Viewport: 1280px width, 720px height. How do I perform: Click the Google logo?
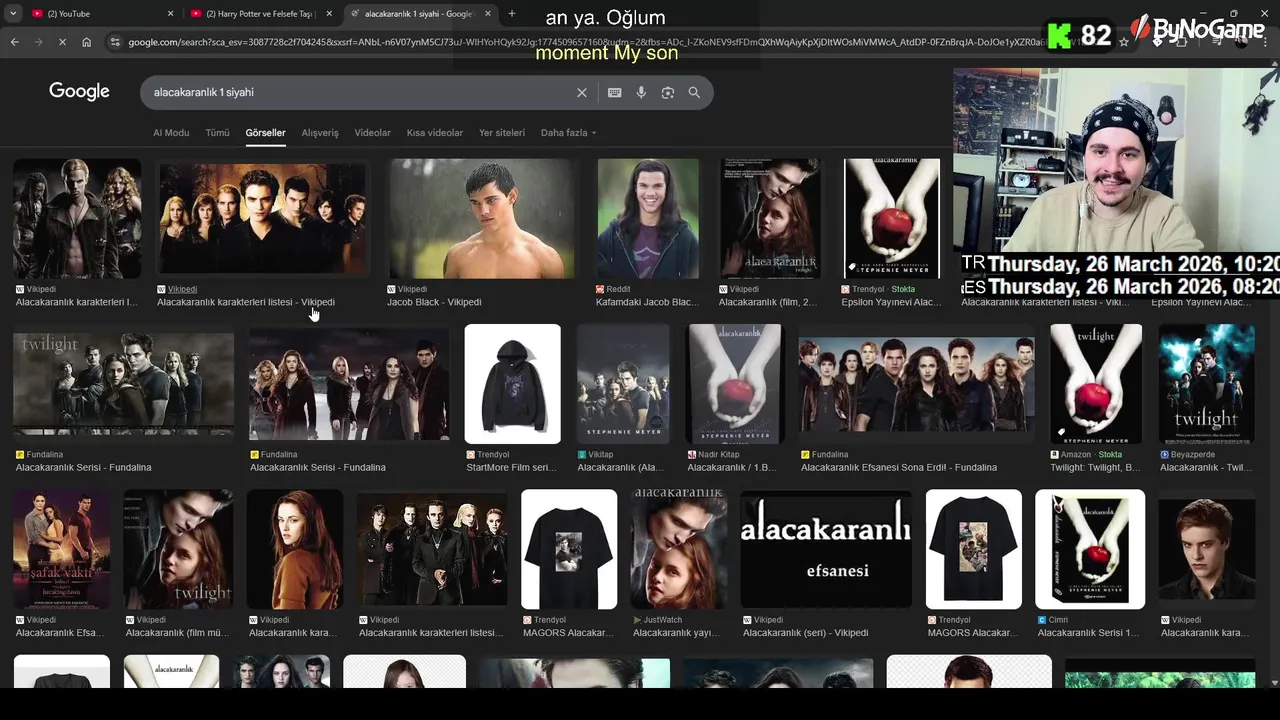tap(79, 91)
